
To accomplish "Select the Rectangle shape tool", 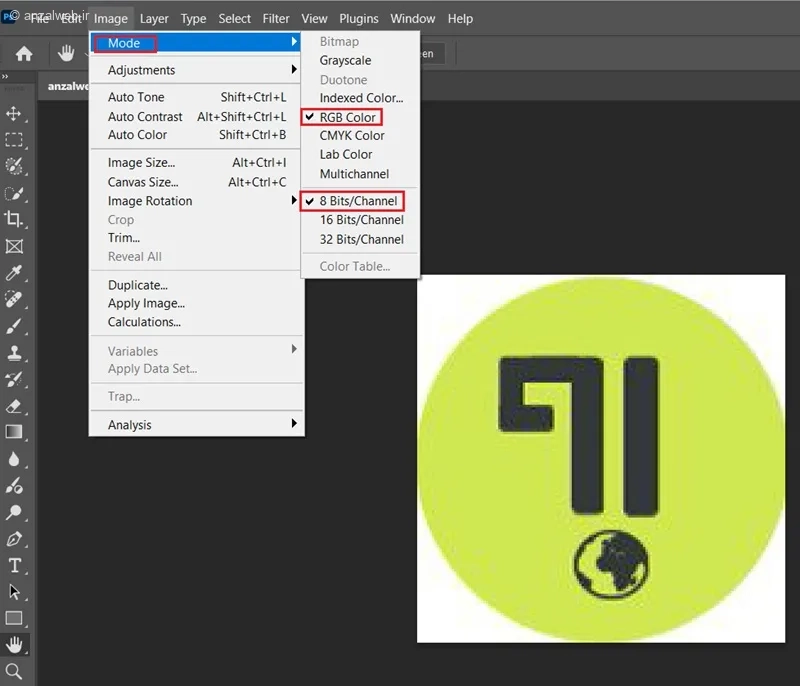I will (14, 618).
